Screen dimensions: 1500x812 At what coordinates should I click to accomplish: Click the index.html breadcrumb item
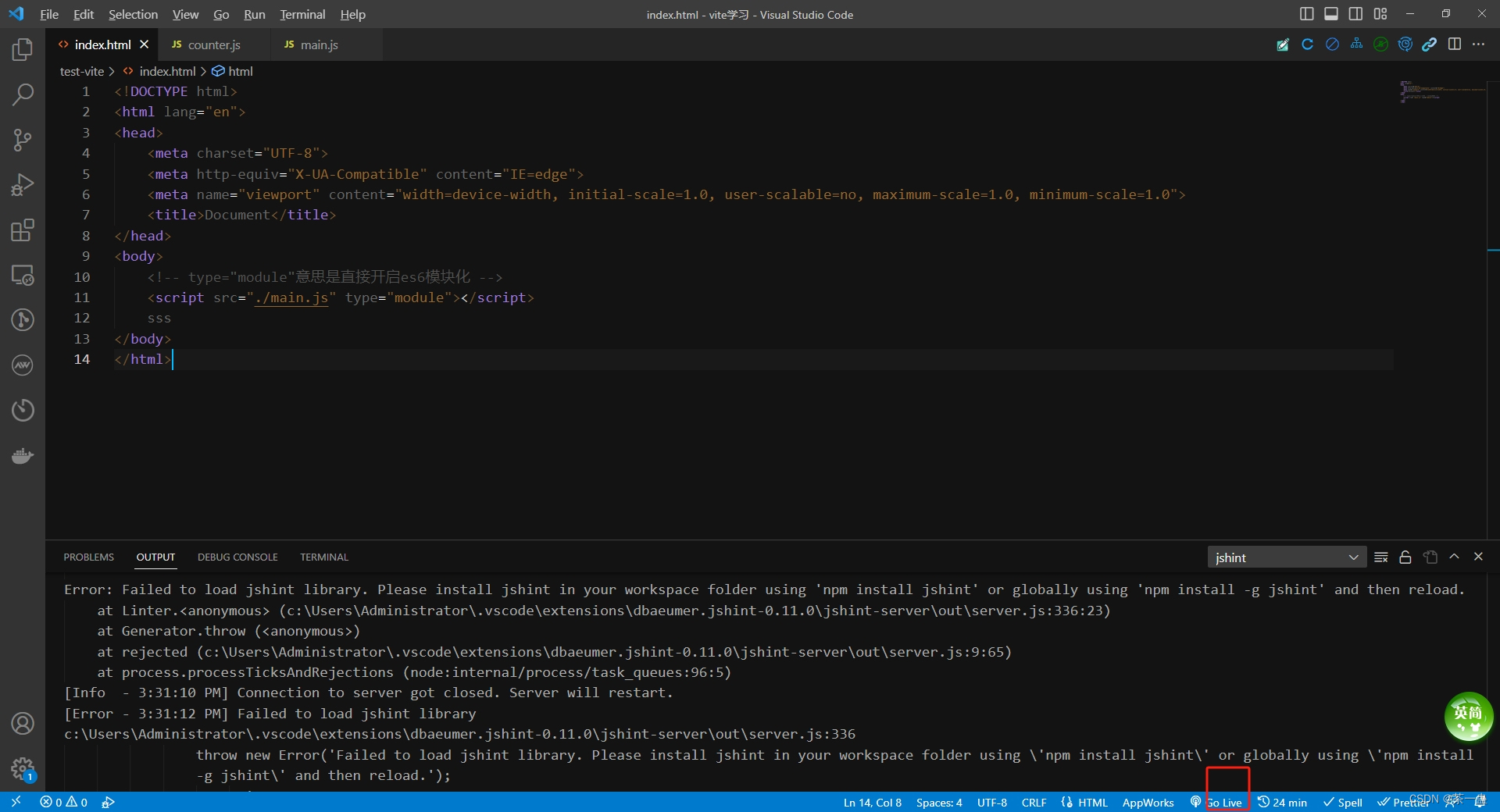[159, 71]
